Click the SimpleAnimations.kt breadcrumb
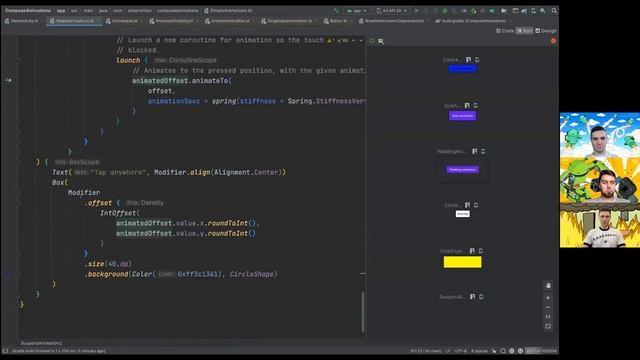 [x=228, y=11]
